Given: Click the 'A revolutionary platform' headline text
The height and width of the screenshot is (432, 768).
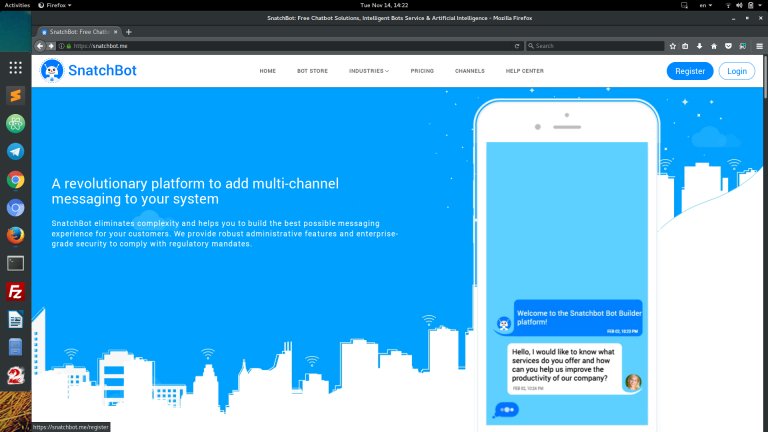Looking at the screenshot, I should coord(195,191).
